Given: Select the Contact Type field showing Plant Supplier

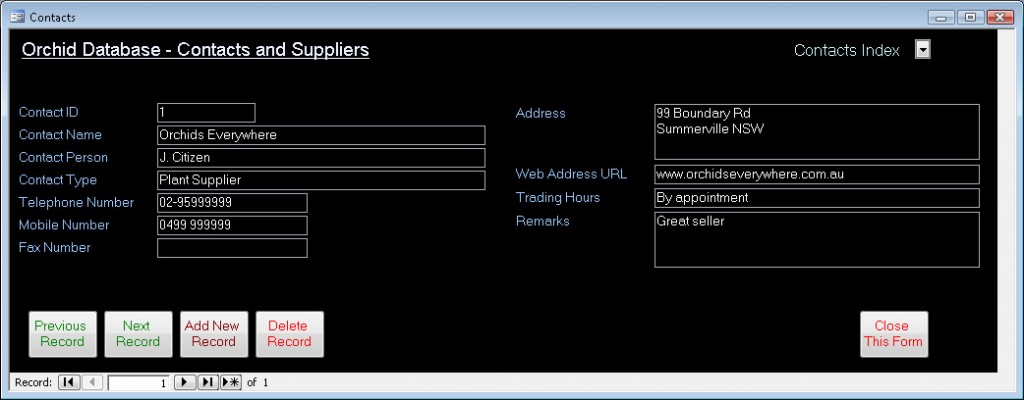Looking at the screenshot, I should [321, 180].
